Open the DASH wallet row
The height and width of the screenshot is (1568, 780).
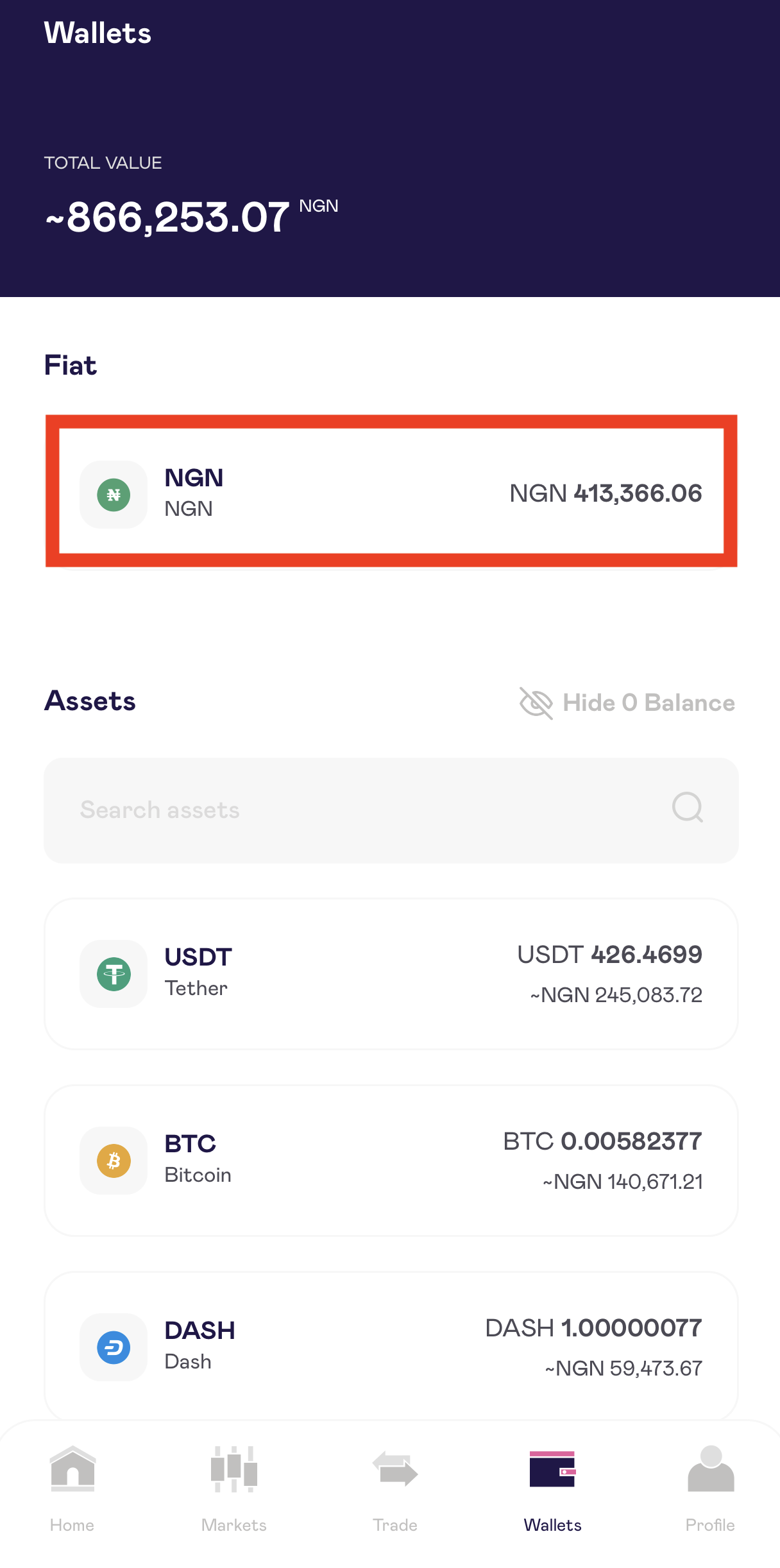pos(391,1346)
